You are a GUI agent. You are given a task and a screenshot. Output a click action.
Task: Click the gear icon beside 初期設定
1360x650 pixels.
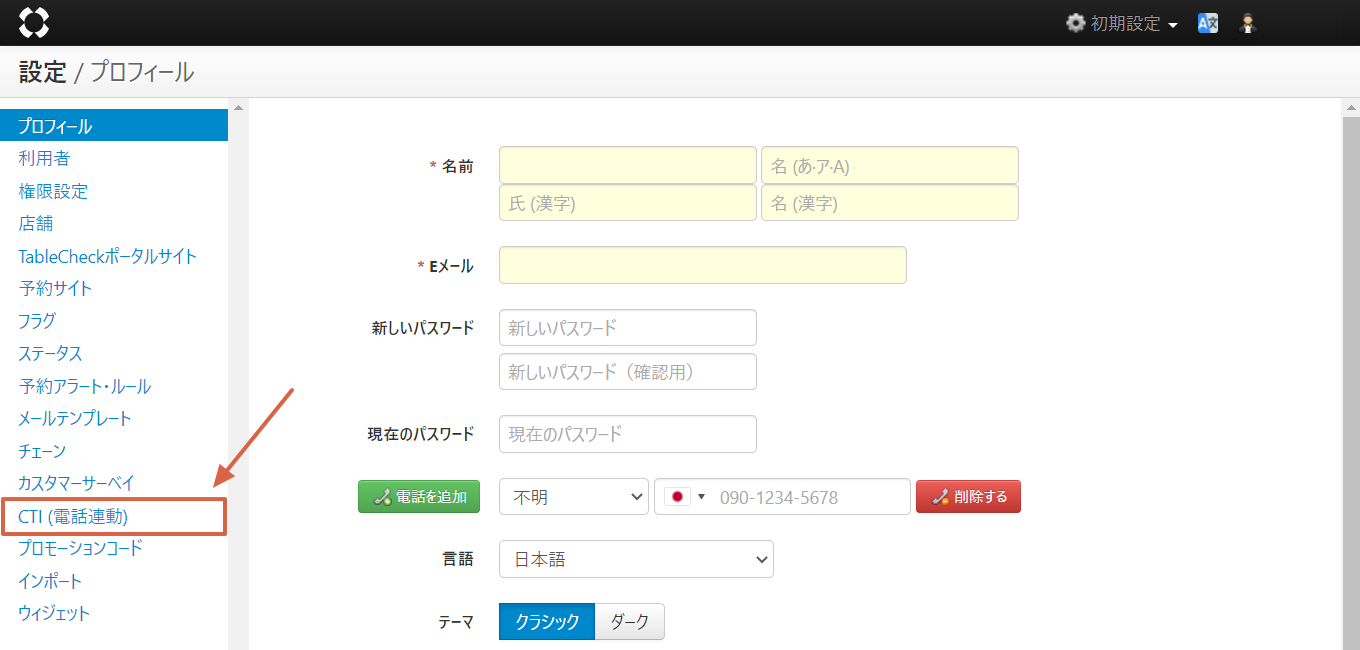pos(1075,23)
